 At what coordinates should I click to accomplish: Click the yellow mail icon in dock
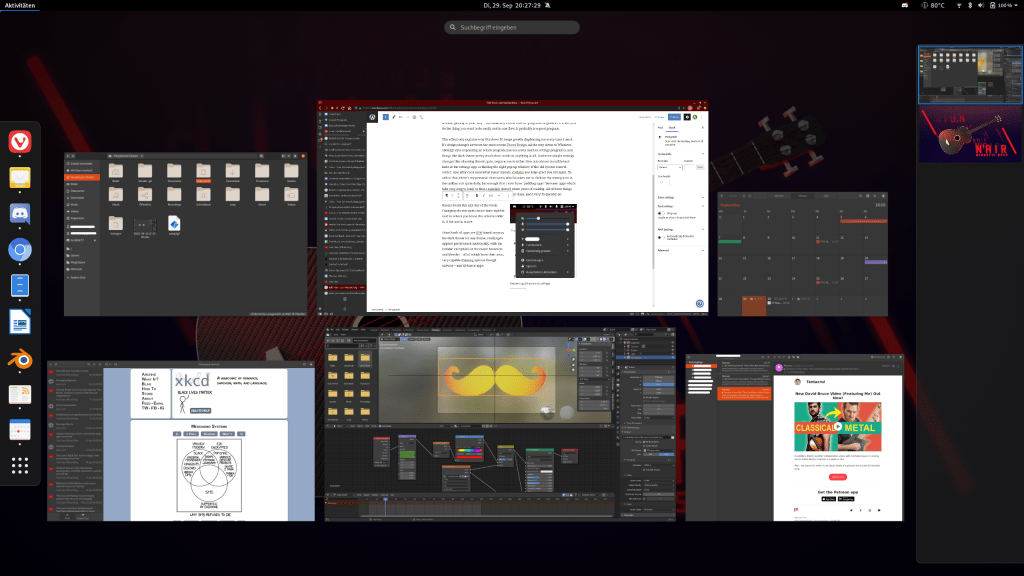tap(20, 178)
